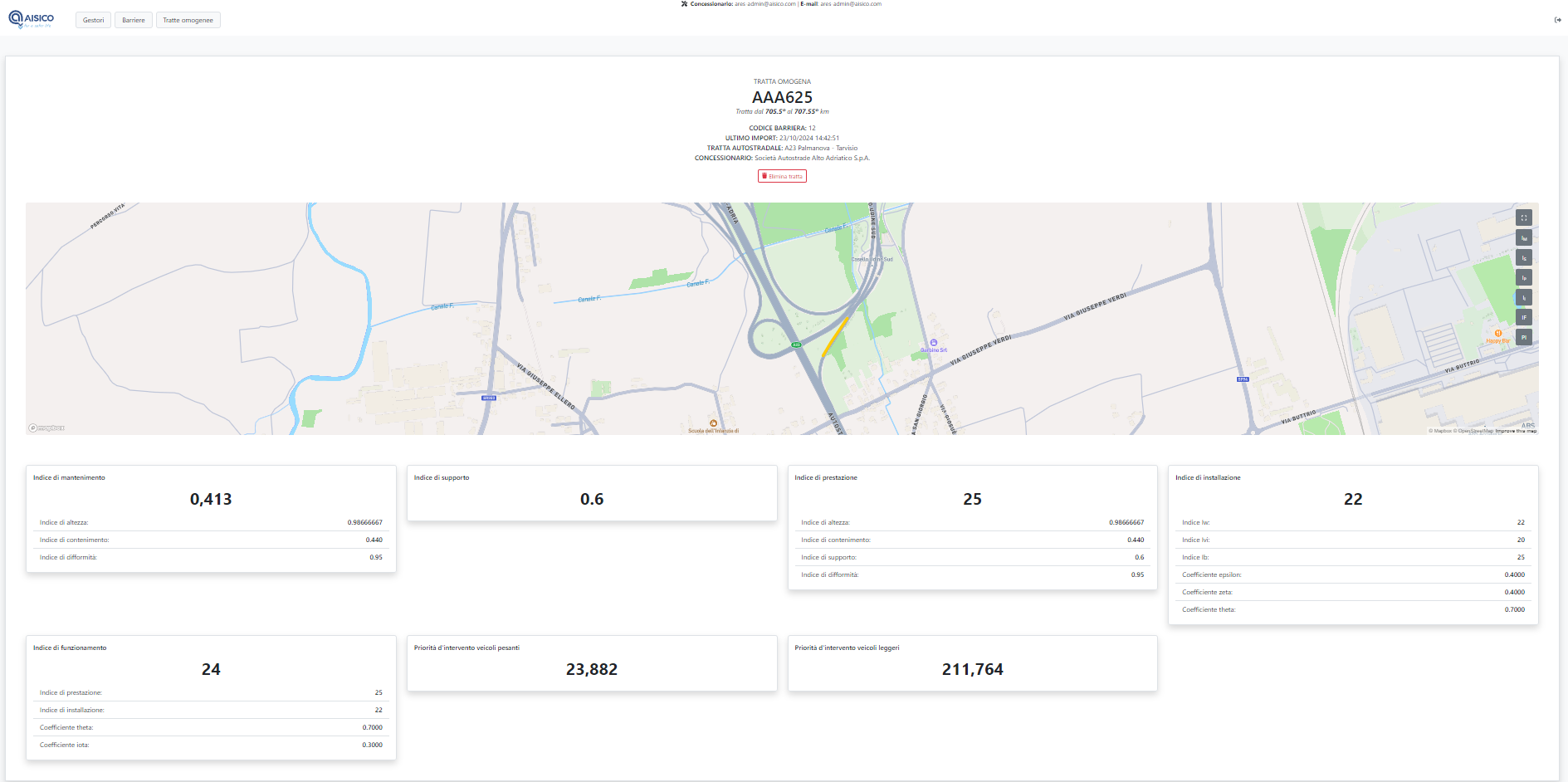Toggle fullscreen map view
This screenshot has height=782, width=1568.
click(x=1523, y=218)
